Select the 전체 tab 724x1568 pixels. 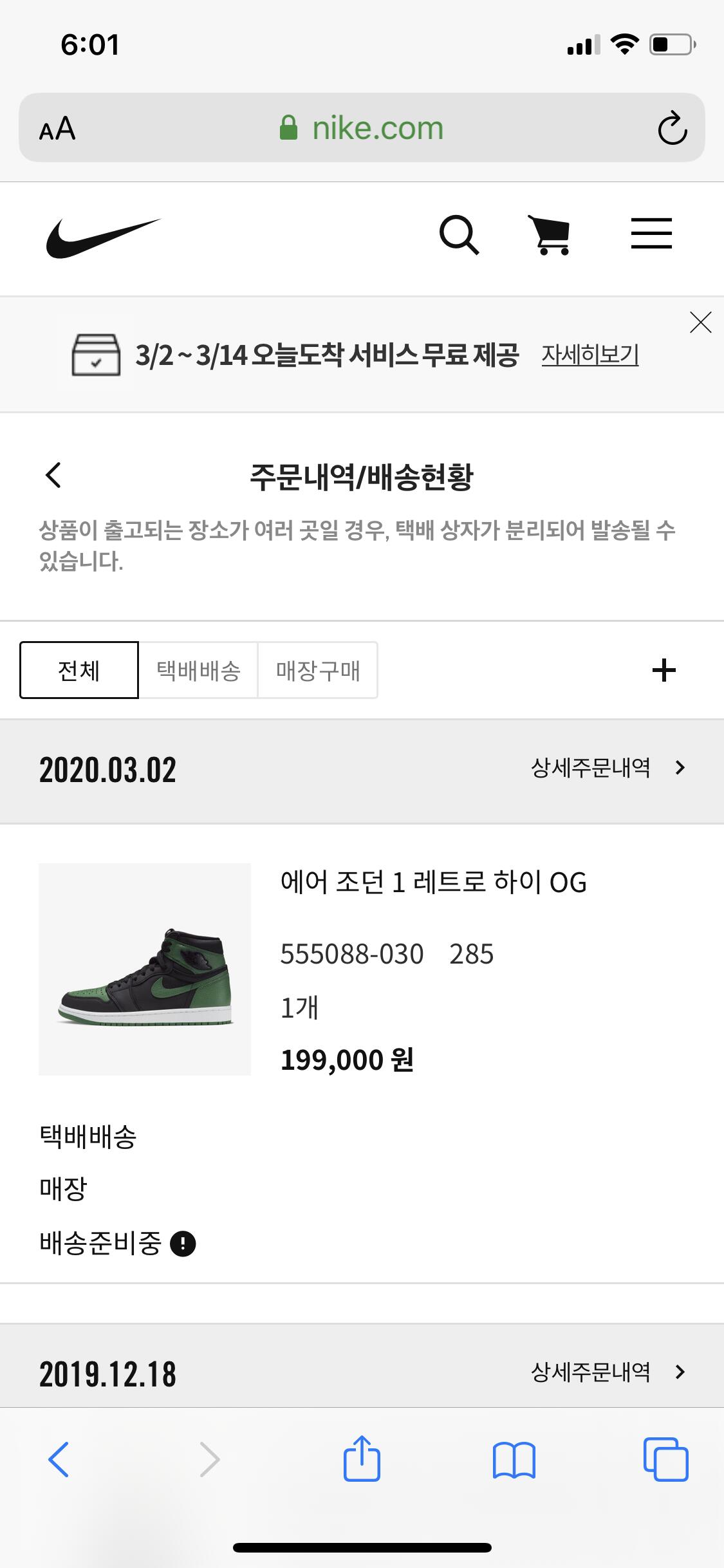(79, 670)
